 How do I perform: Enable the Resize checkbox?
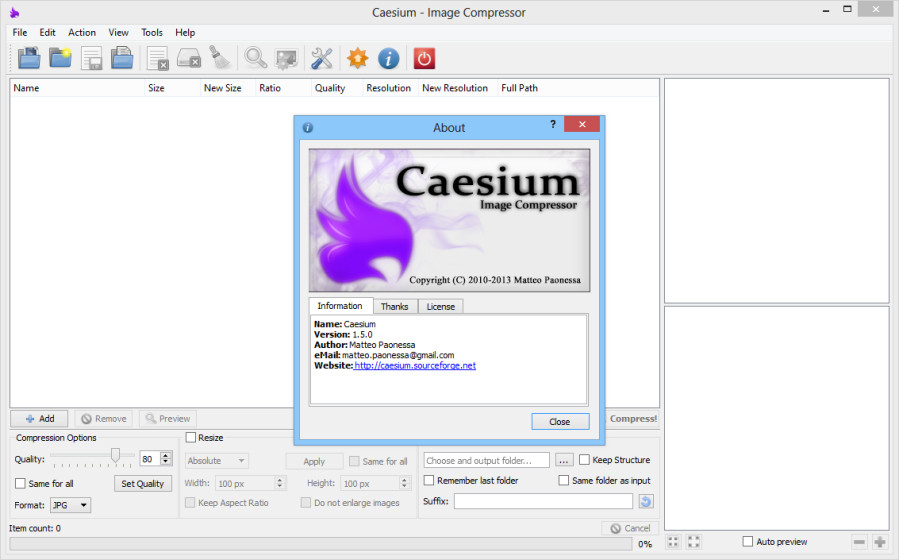click(x=191, y=437)
